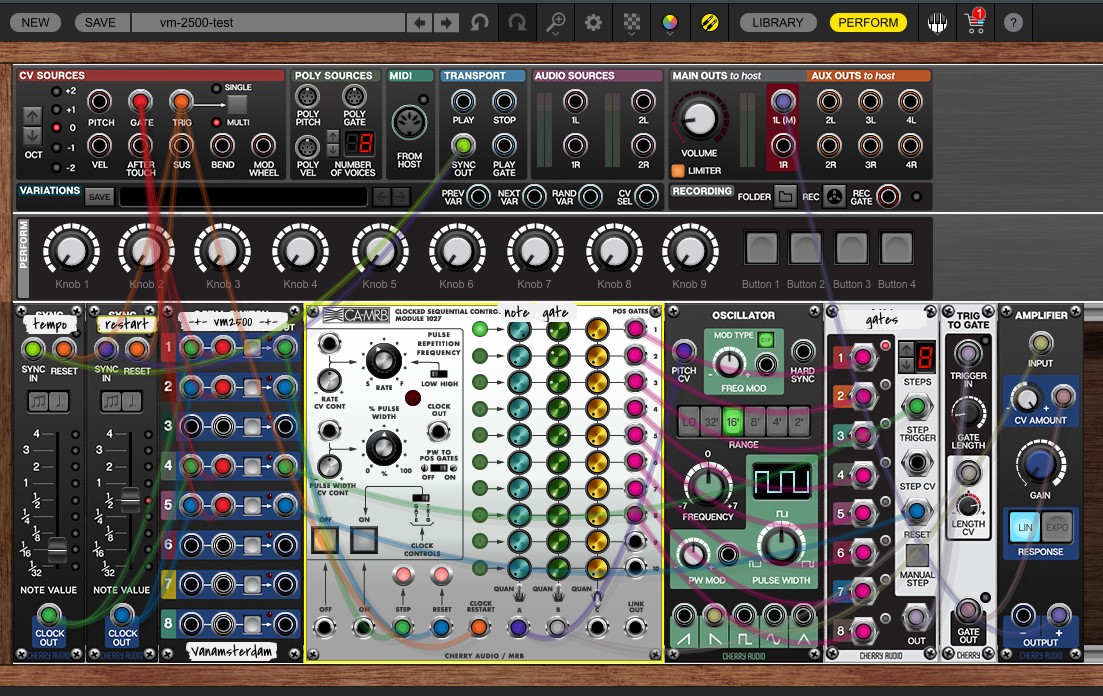Click Perform Button 1

click(761, 248)
